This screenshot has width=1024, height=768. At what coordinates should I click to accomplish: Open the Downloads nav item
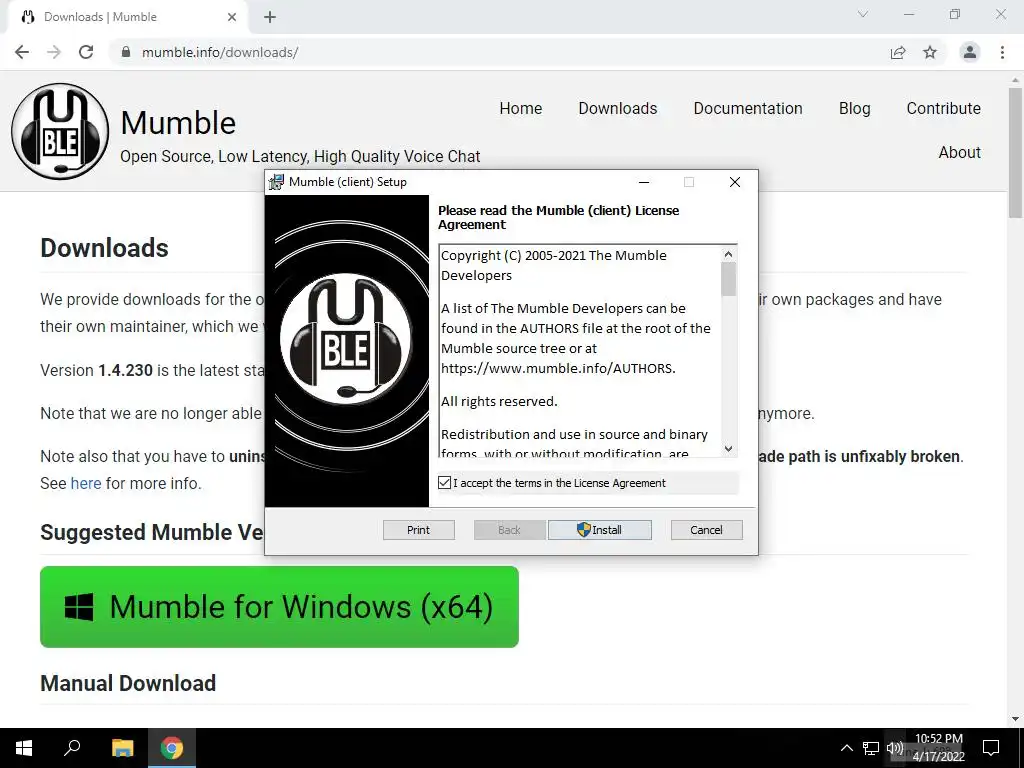click(x=618, y=108)
